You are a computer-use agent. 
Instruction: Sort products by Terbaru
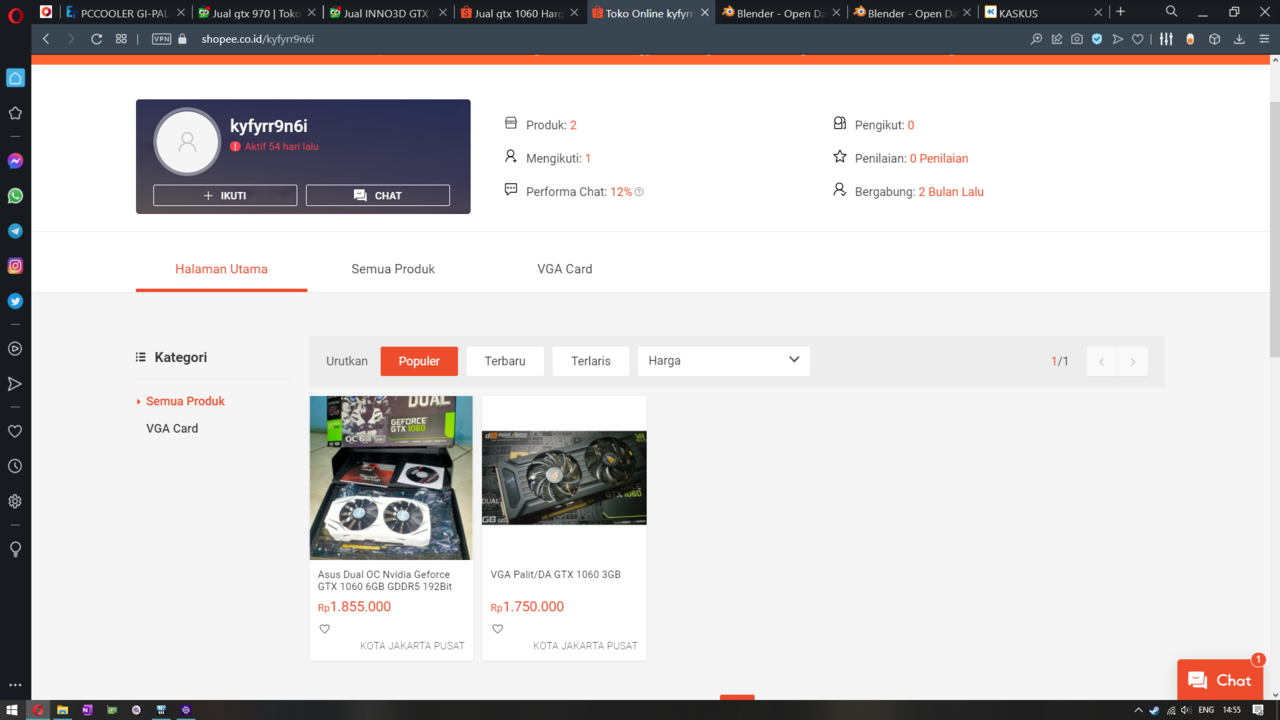505,361
